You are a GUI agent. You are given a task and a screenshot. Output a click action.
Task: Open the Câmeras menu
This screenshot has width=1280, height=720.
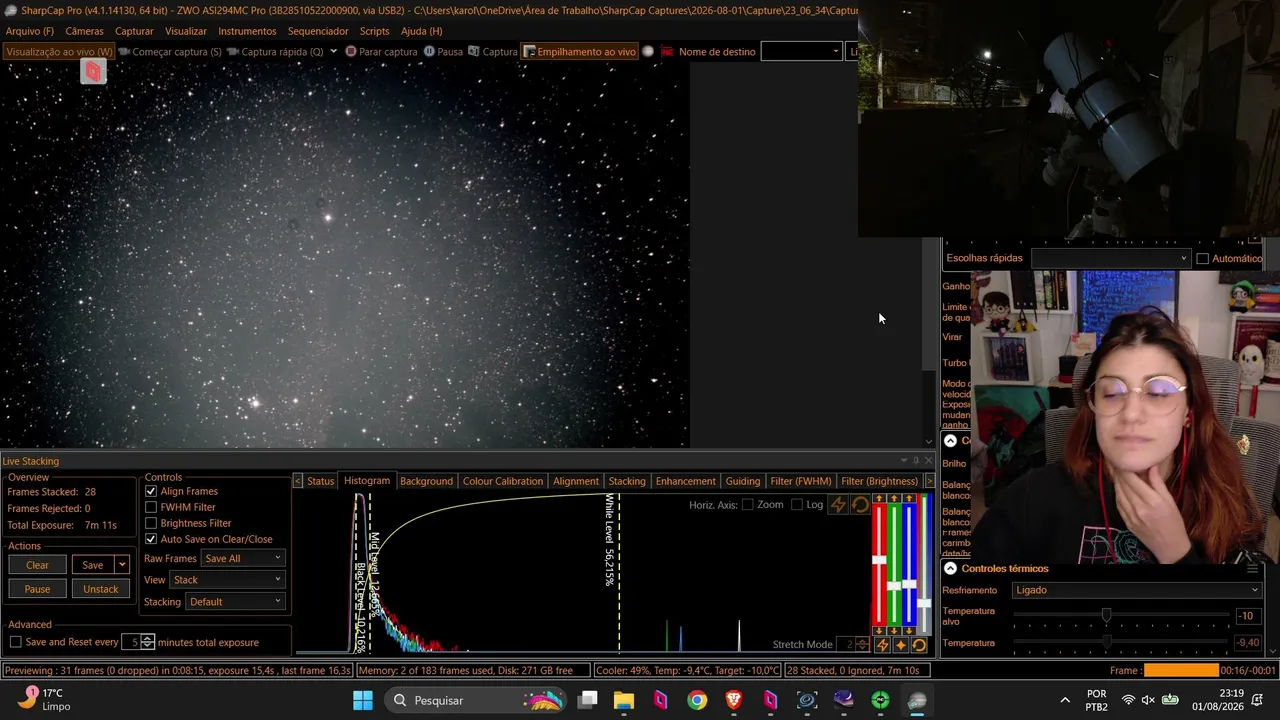[84, 31]
